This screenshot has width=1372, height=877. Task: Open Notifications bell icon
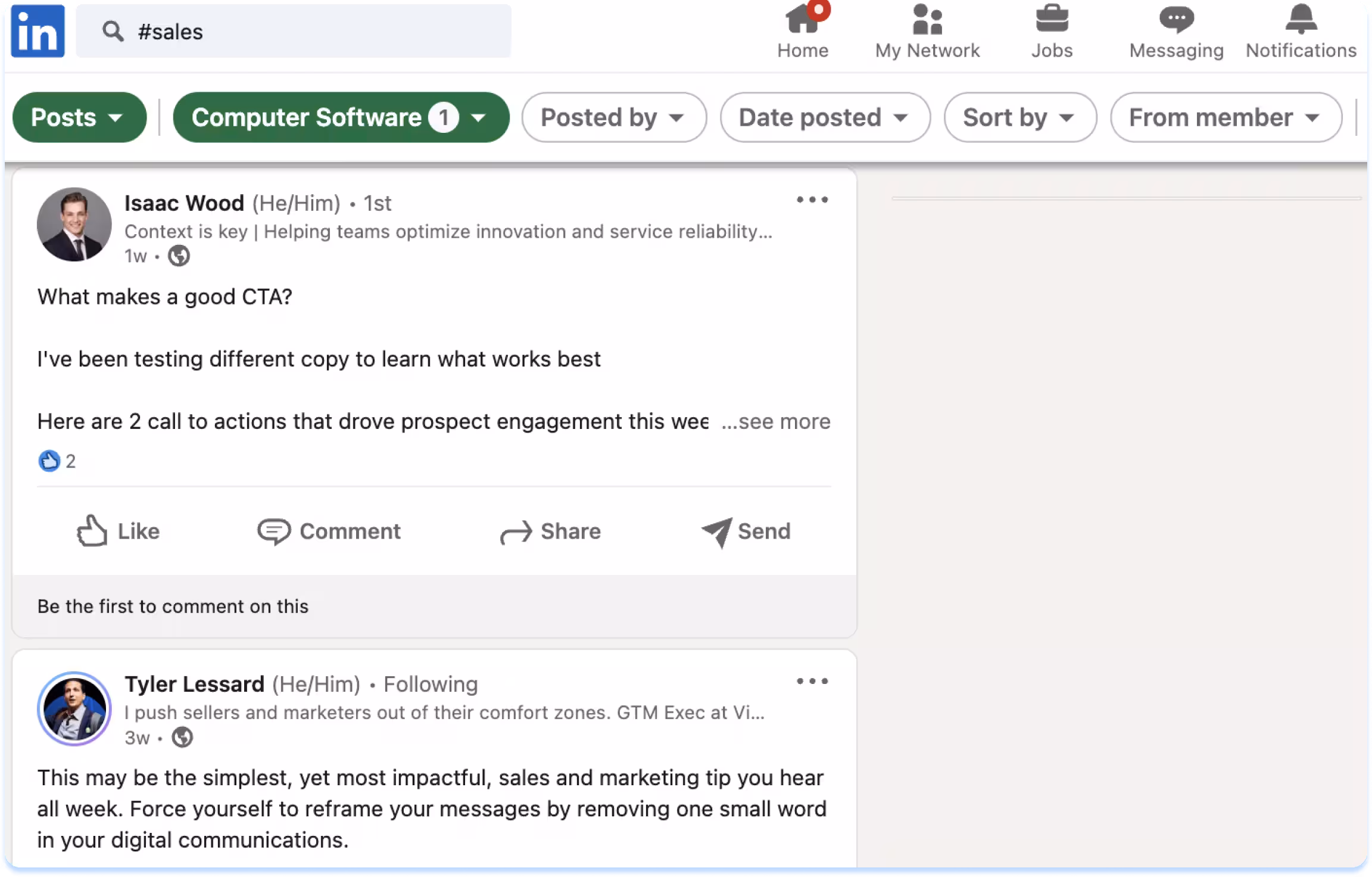click(1301, 19)
